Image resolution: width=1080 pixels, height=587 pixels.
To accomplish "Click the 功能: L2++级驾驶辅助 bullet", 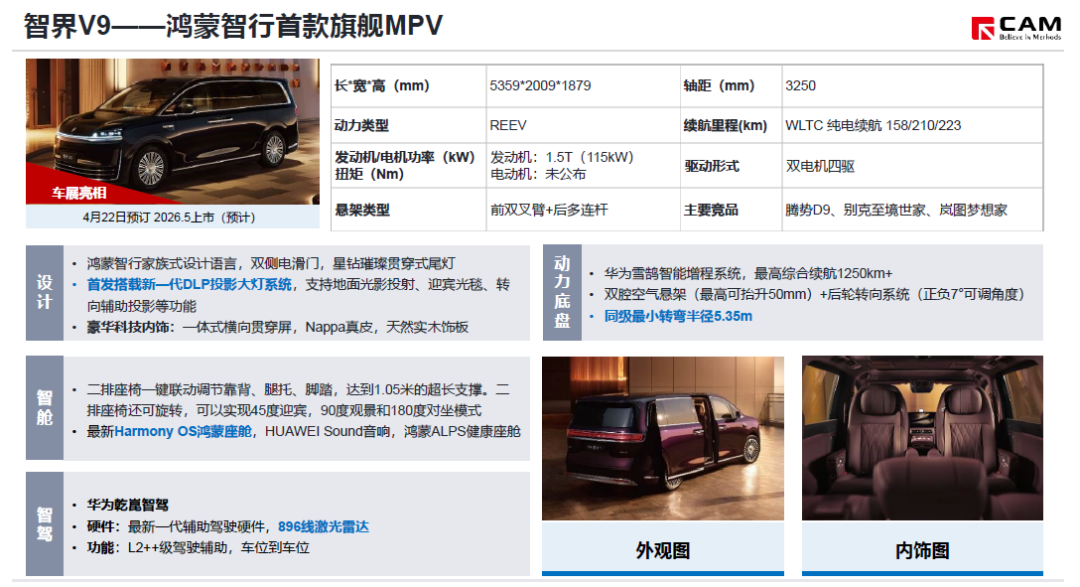I will tap(198, 548).
